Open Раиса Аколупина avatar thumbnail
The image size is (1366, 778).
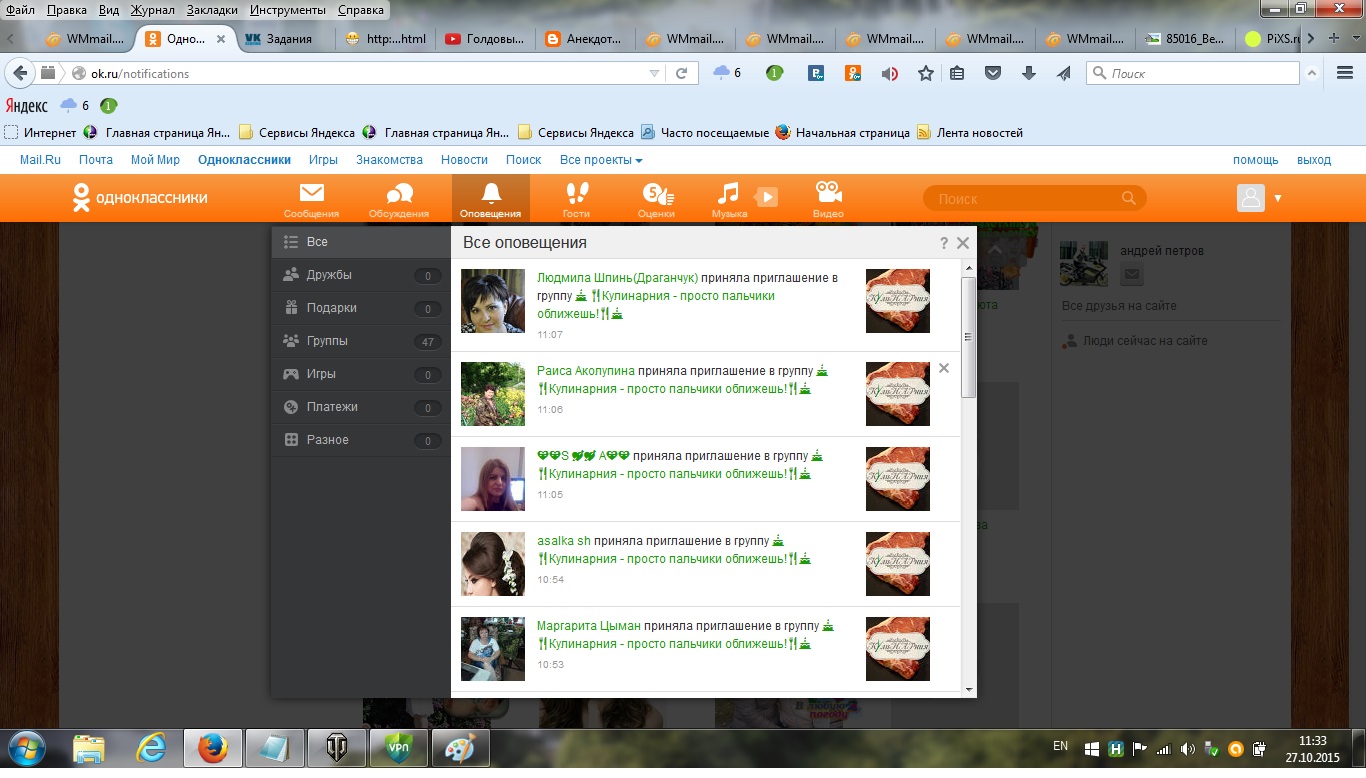[x=493, y=394]
